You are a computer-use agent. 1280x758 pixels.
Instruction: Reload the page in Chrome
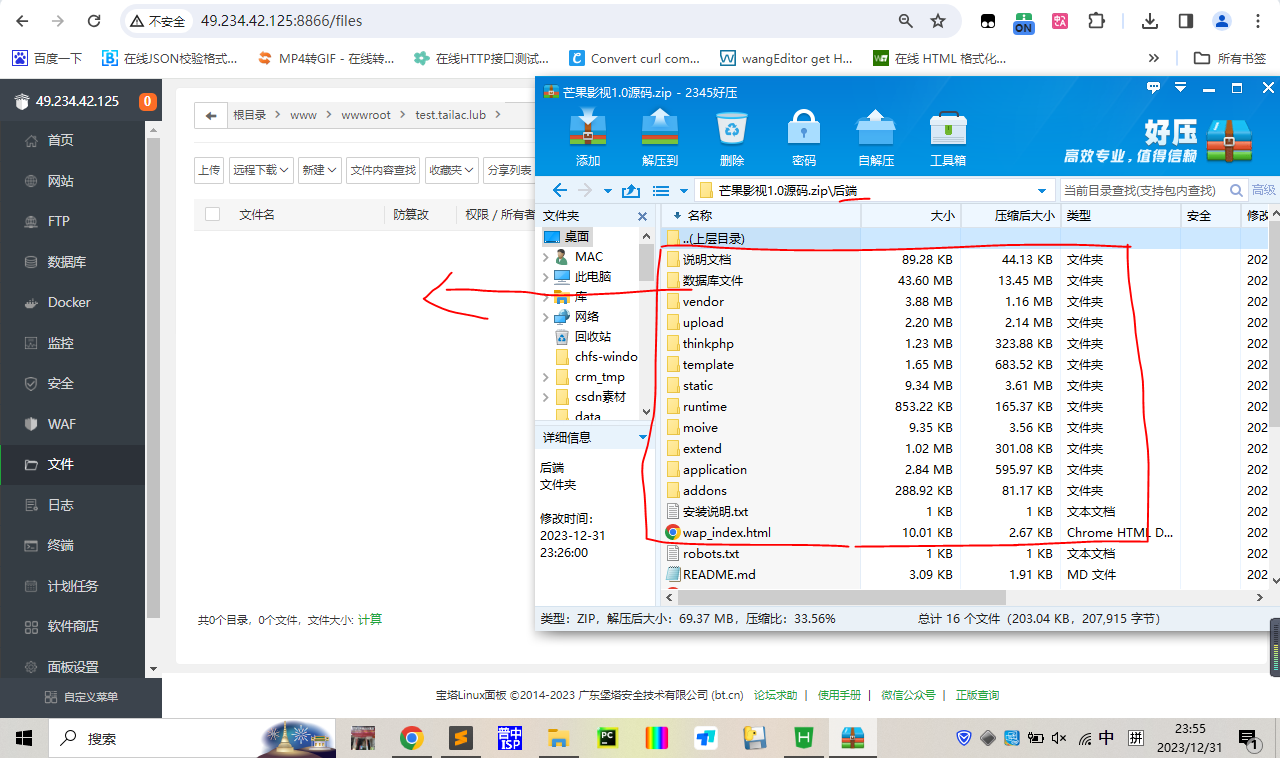94,21
